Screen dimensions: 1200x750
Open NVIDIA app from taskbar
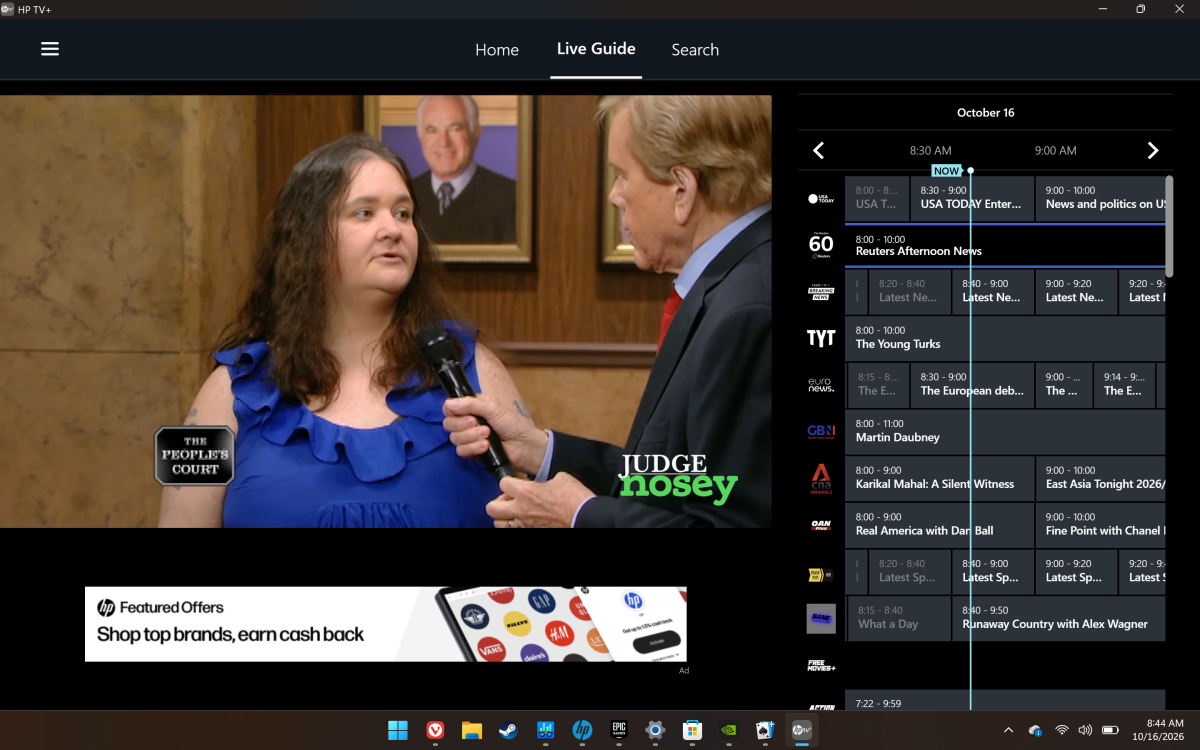pyautogui.click(x=729, y=730)
